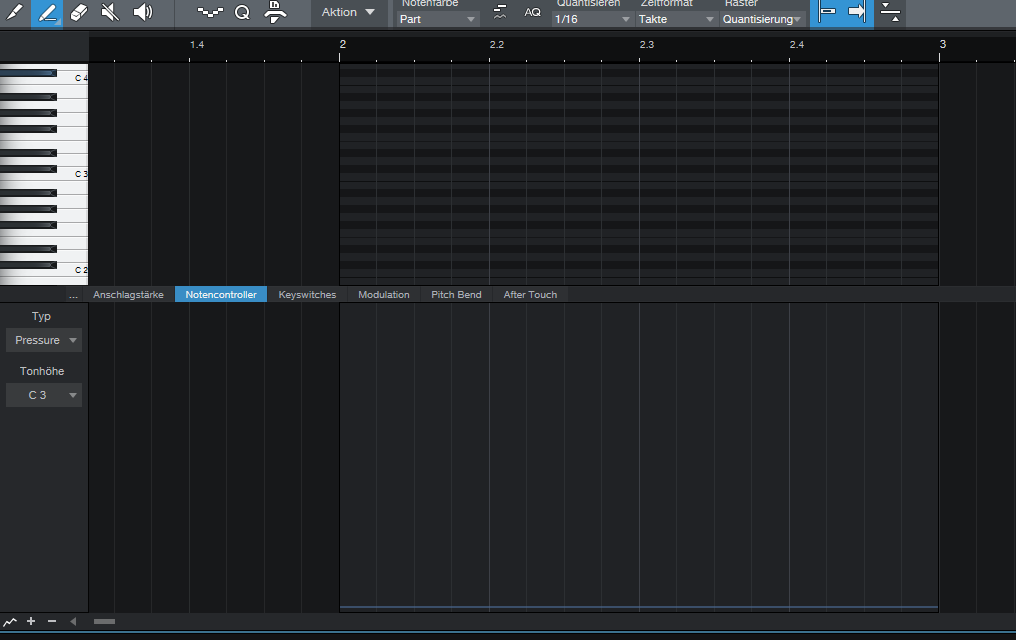
Task: Click the step input icon
Action: (209, 13)
